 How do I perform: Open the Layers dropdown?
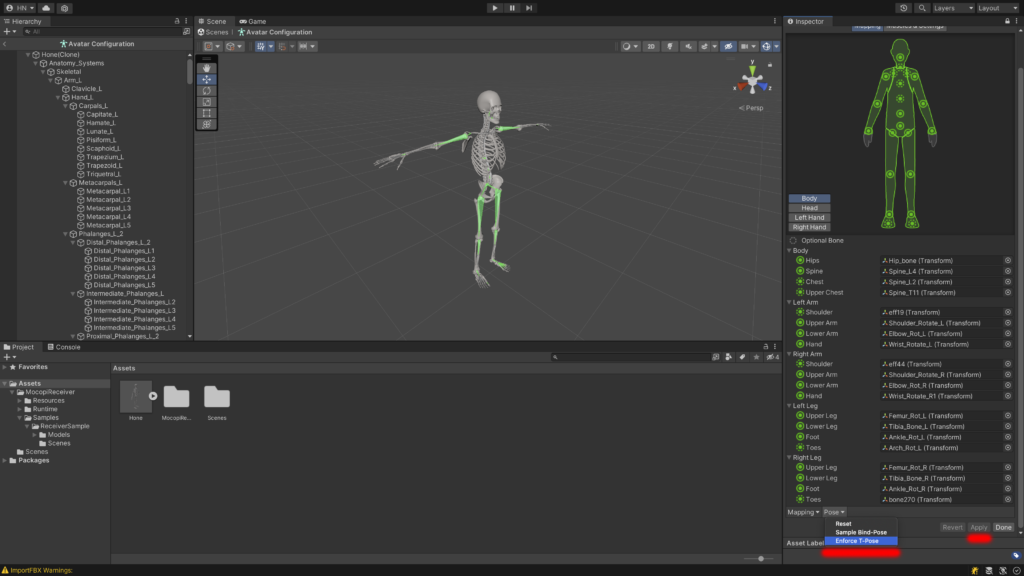[953, 8]
